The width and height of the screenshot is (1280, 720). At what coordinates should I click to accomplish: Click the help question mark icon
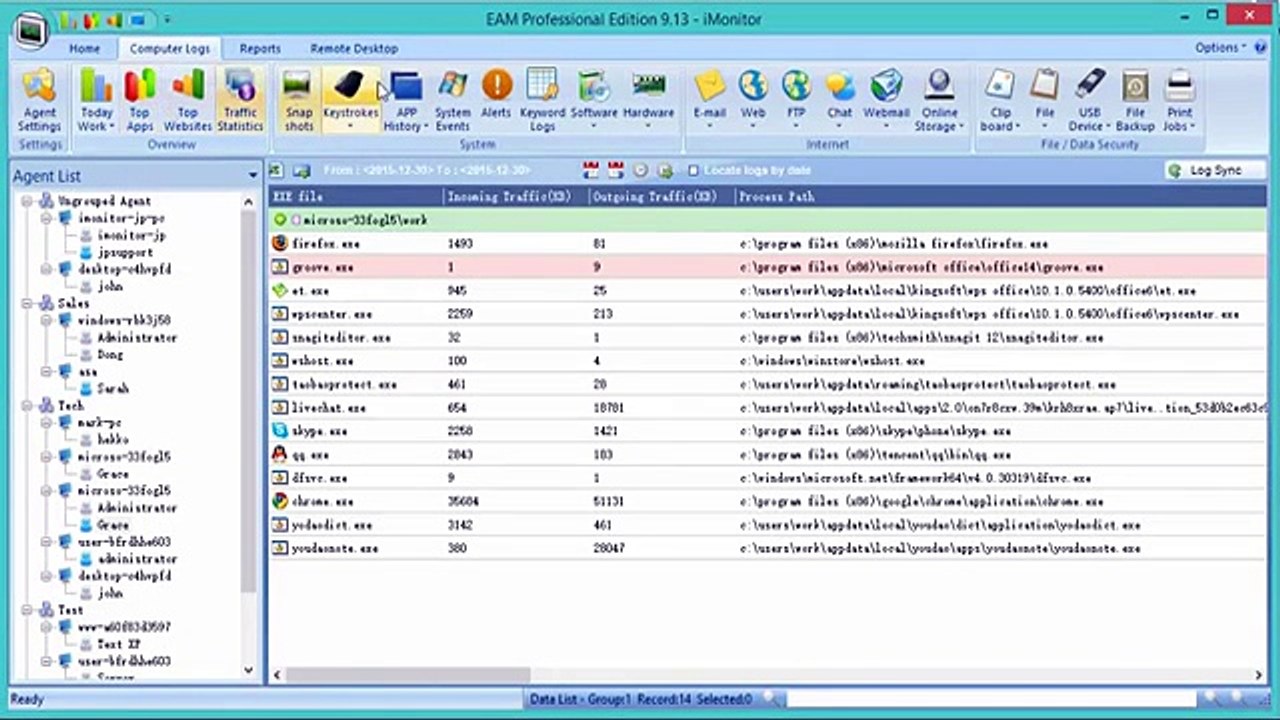click(x=1263, y=47)
